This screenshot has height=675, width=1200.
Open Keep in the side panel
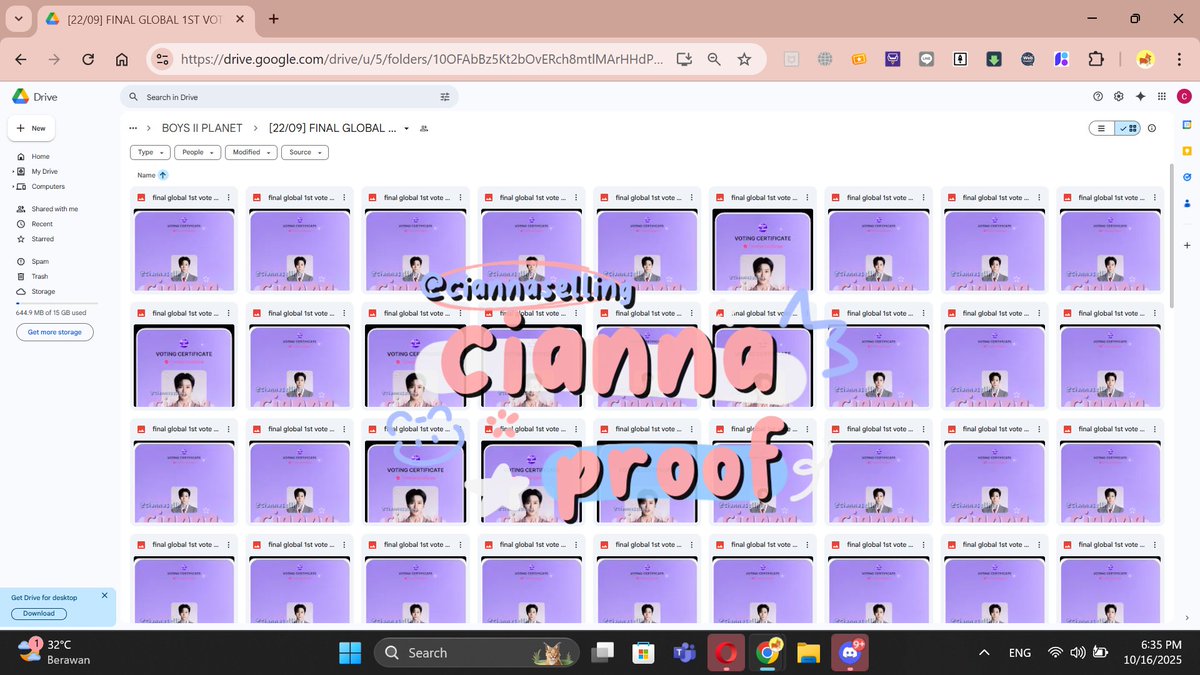[1186, 149]
